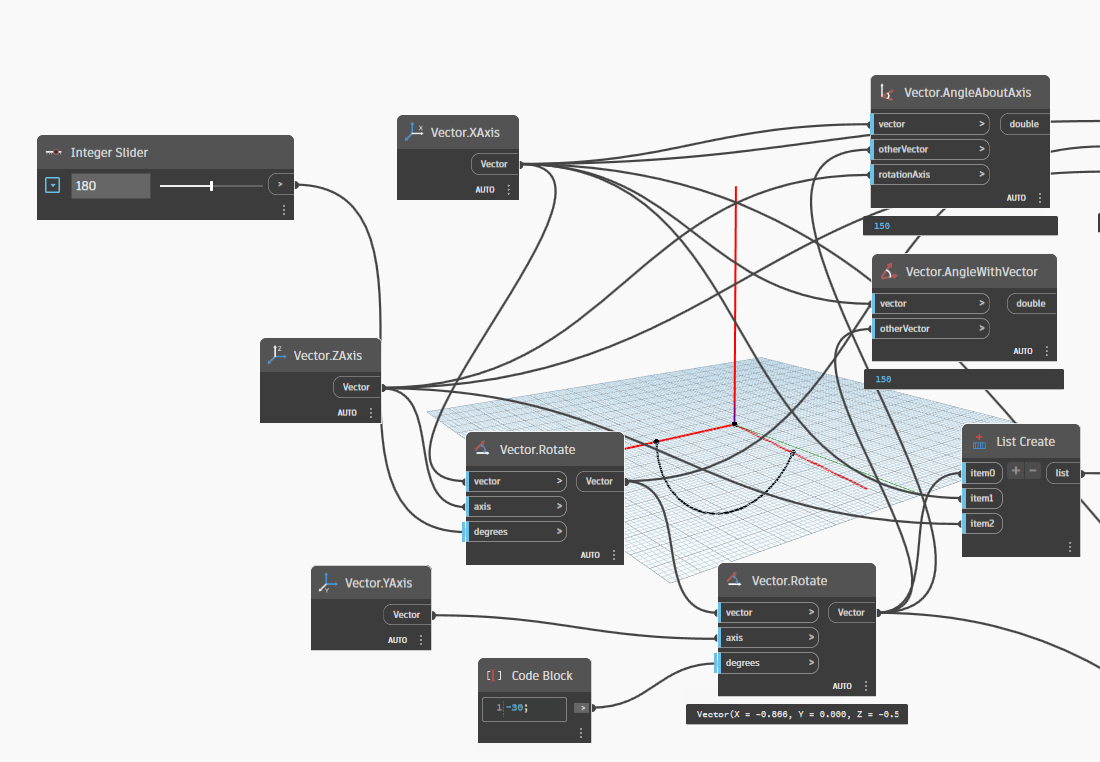
Task: Remove an item with List Create minus
Action: tap(1033, 471)
